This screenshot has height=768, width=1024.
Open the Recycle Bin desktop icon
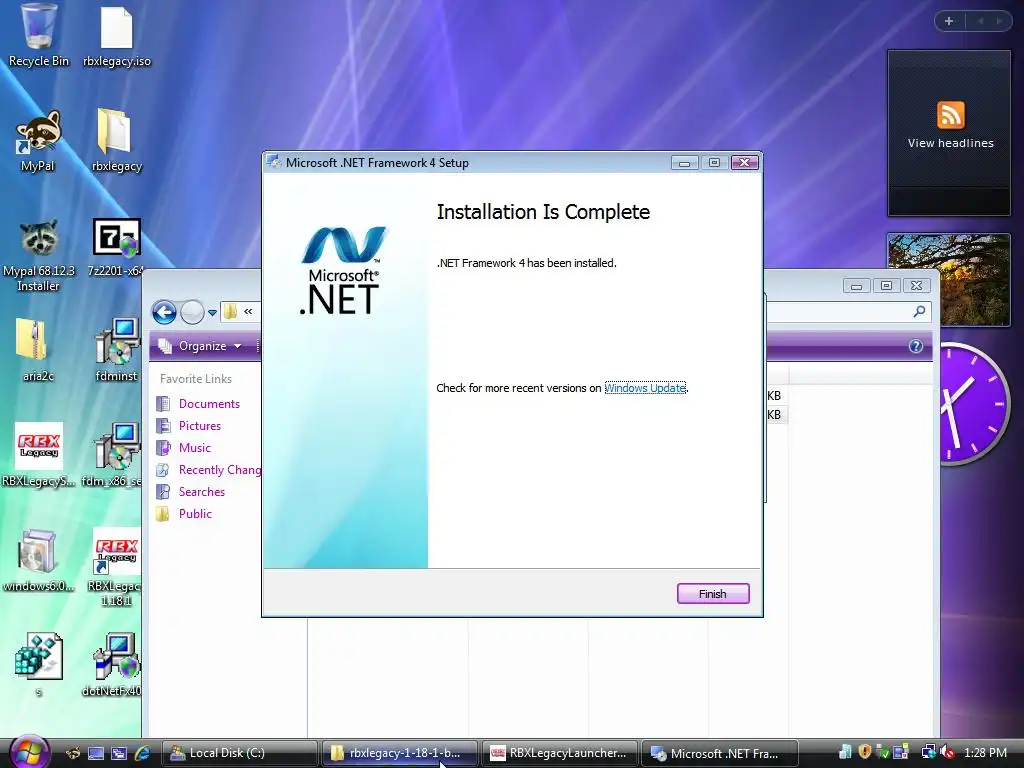click(x=39, y=37)
